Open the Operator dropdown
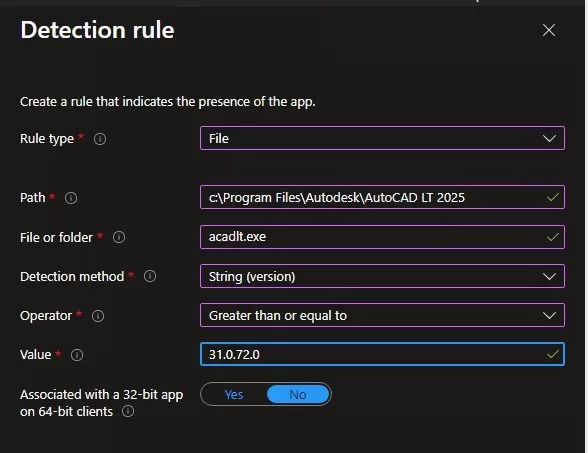 coord(382,315)
